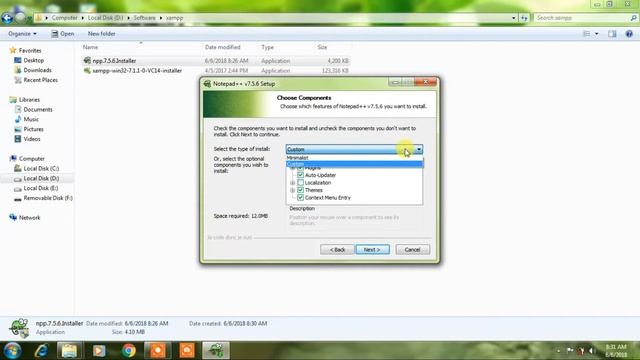Uncheck the Auto-Updater component
The height and width of the screenshot is (360, 640).
(x=300, y=175)
